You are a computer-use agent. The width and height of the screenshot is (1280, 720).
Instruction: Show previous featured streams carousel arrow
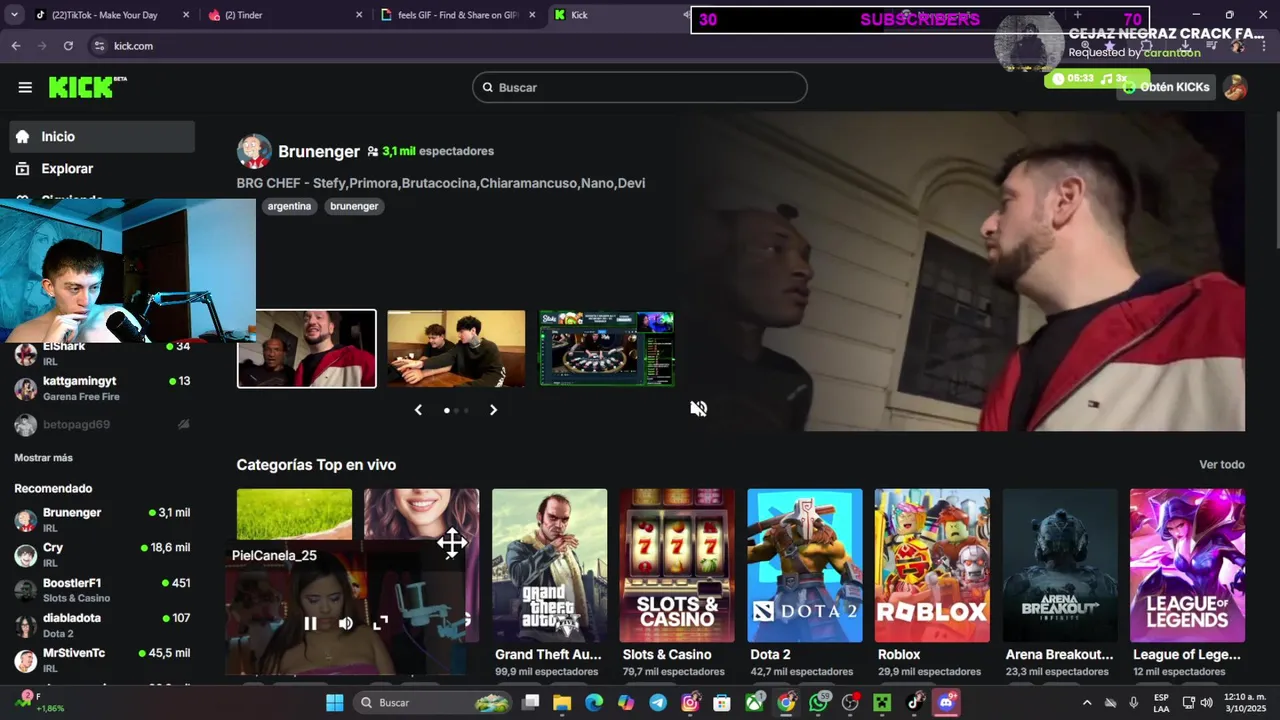click(x=418, y=410)
